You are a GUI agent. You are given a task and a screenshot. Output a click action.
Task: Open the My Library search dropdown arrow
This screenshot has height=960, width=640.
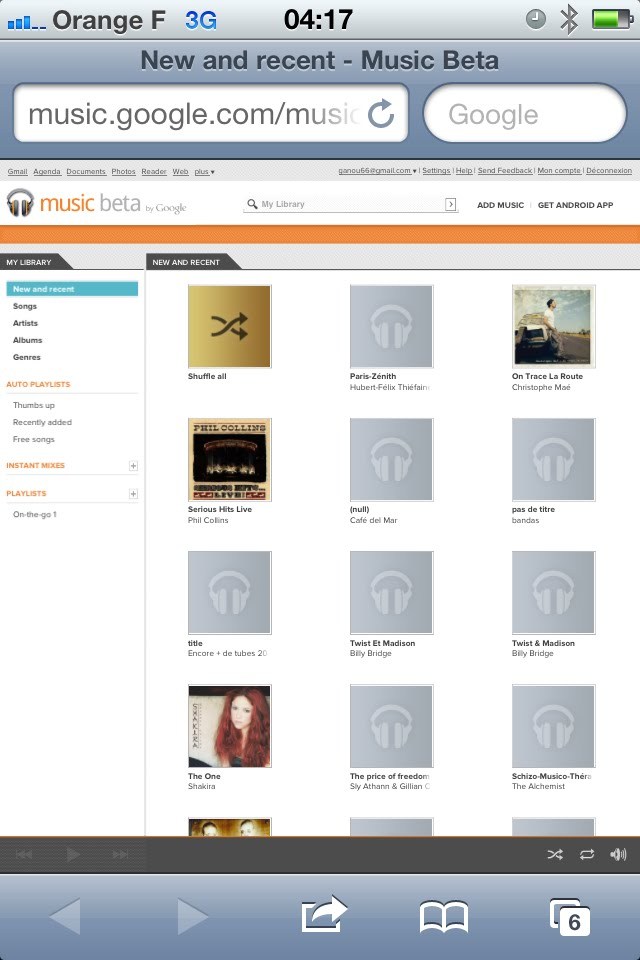450,205
